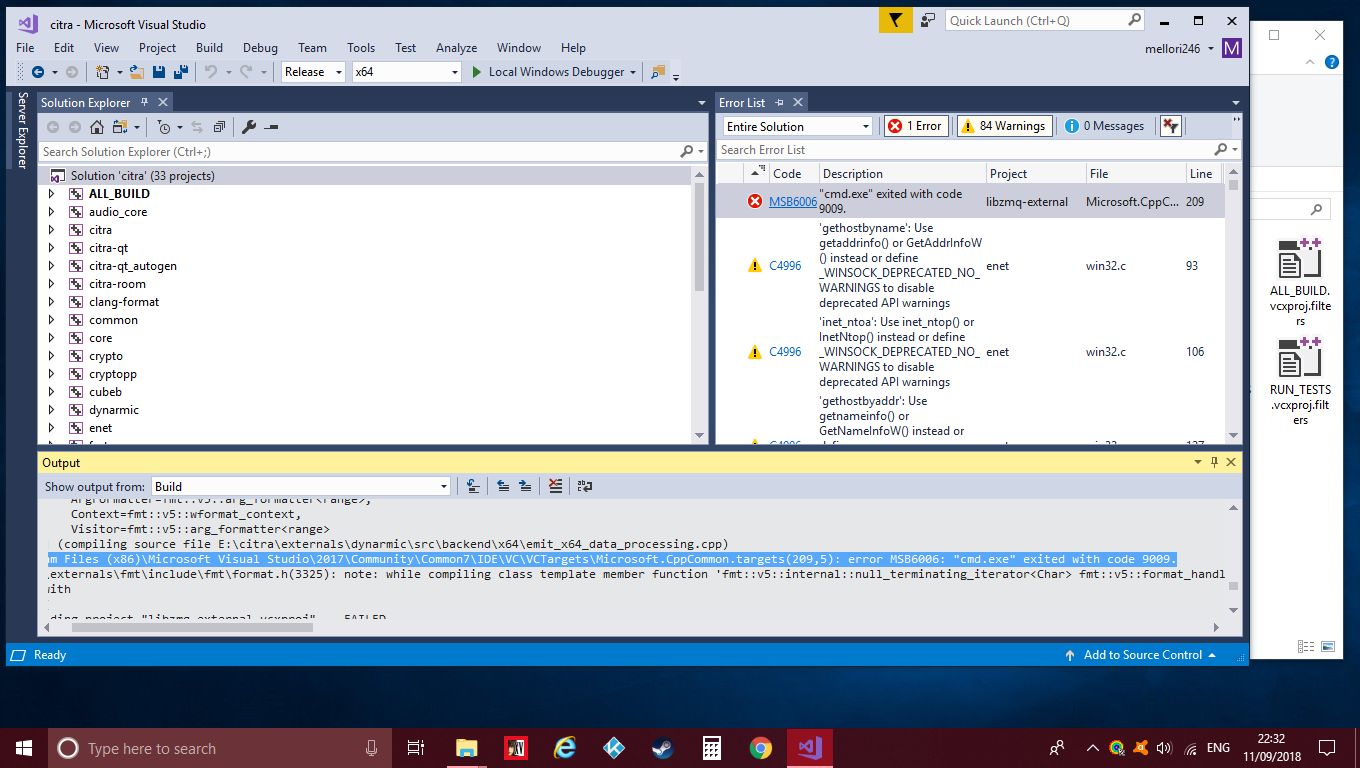This screenshot has width=1360, height=768.
Task: Toggle the 0 Messages filter button
Action: tap(1105, 126)
